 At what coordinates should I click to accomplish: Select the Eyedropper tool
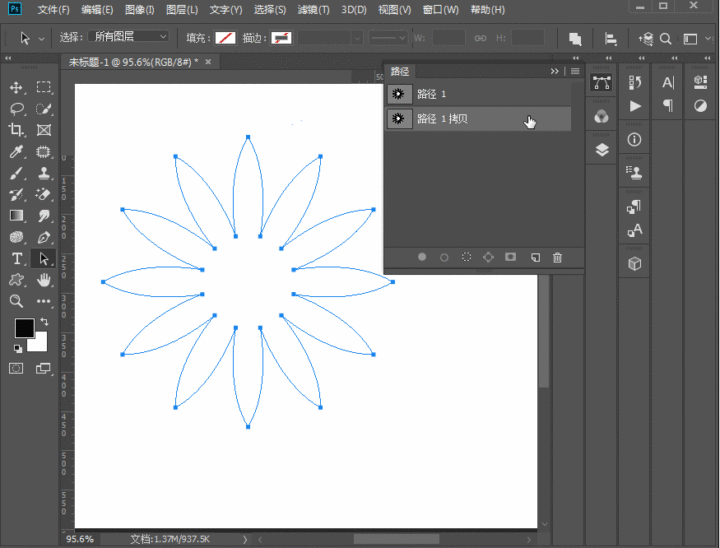tap(17, 152)
